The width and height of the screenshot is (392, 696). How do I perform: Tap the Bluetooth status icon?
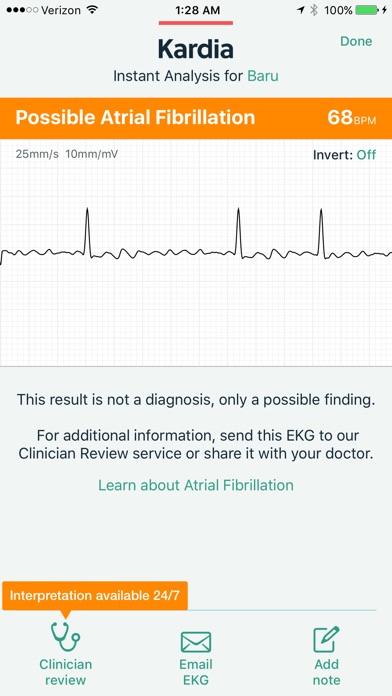pyautogui.click(x=314, y=10)
